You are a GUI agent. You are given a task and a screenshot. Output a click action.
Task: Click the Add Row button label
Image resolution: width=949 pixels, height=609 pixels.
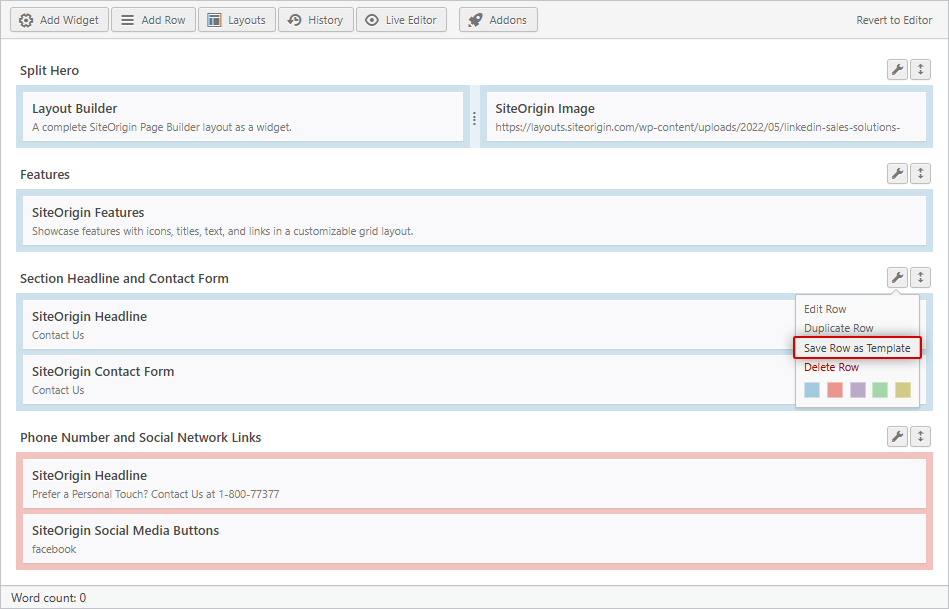point(163,20)
